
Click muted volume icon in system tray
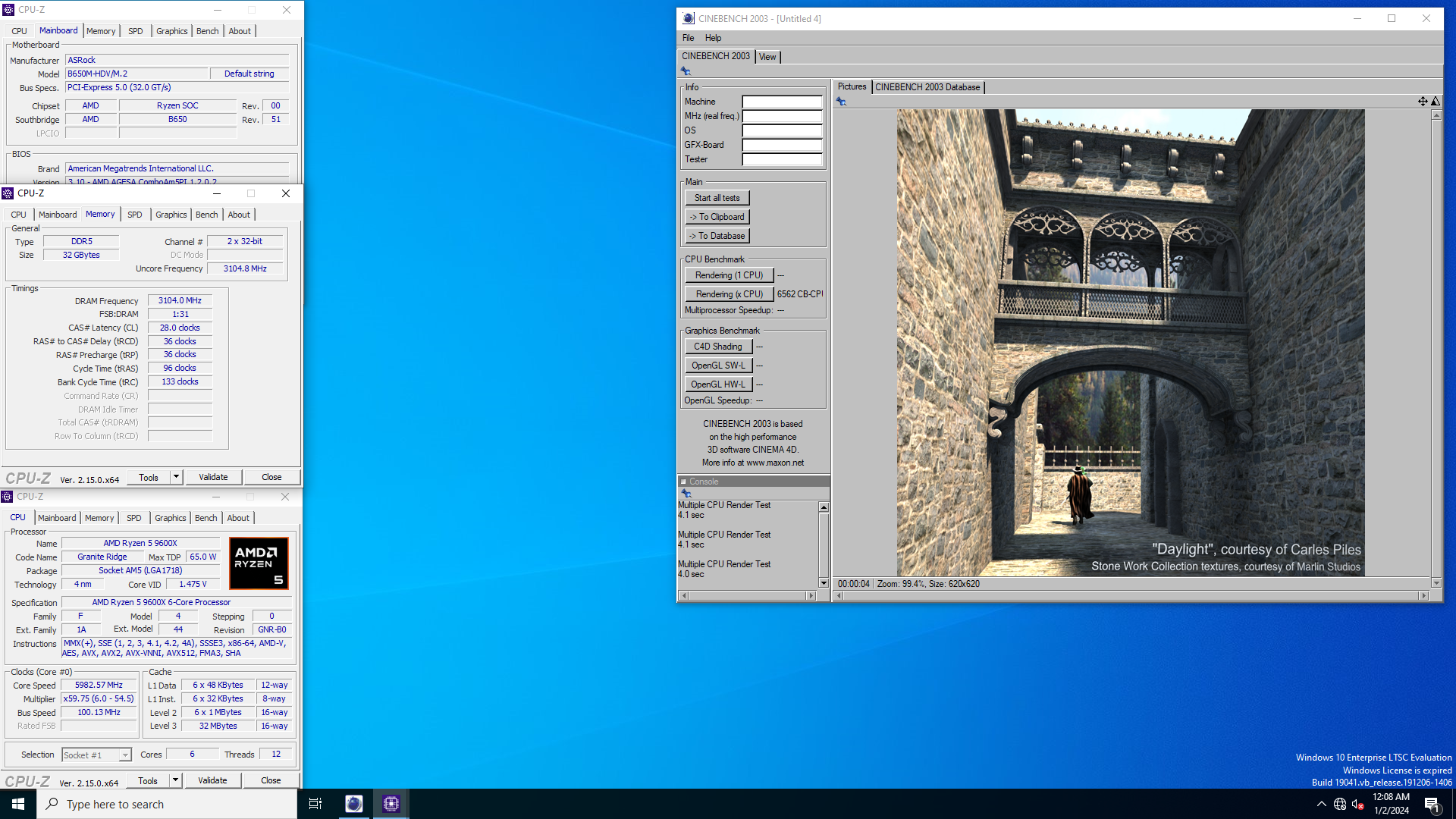tap(1358, 804)
